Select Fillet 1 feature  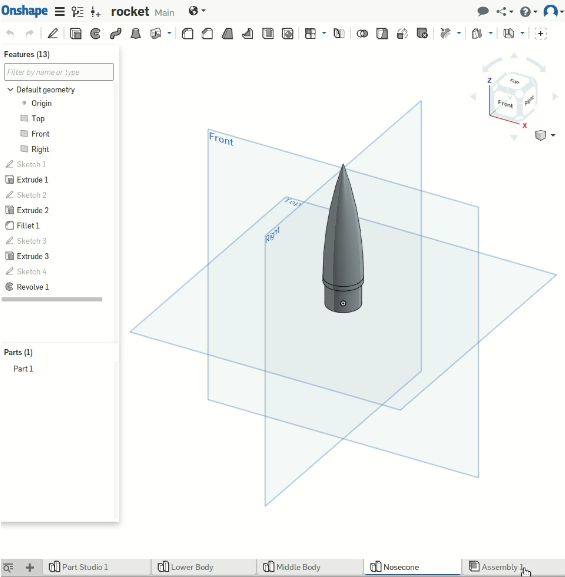tap(28, 226)
